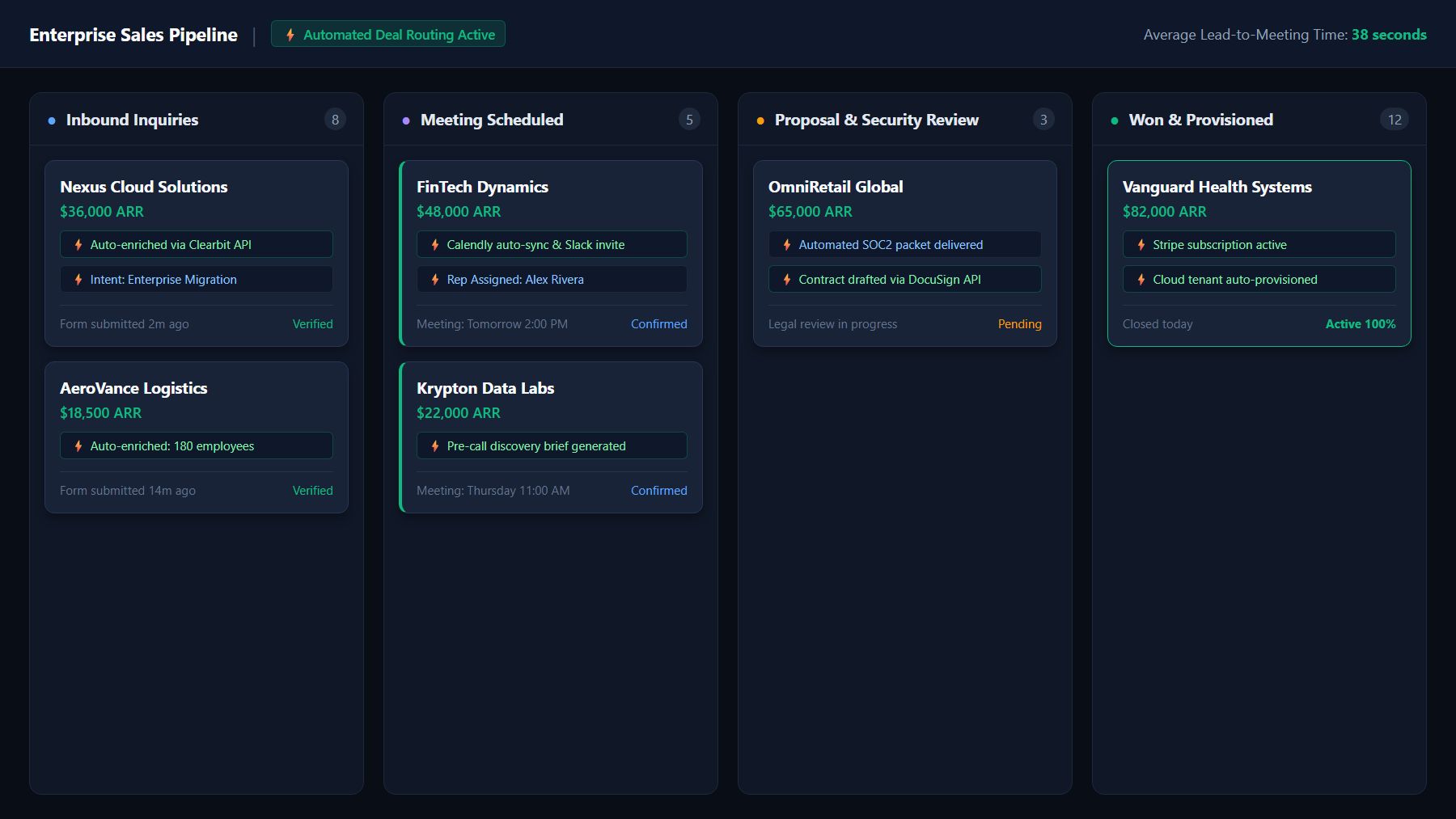Viewport: 1456px width, 819px height.
Task: Click bolt icon beside Auto-enriched: 180 employees
Action: pyautogui.click(x=78, y=445)
